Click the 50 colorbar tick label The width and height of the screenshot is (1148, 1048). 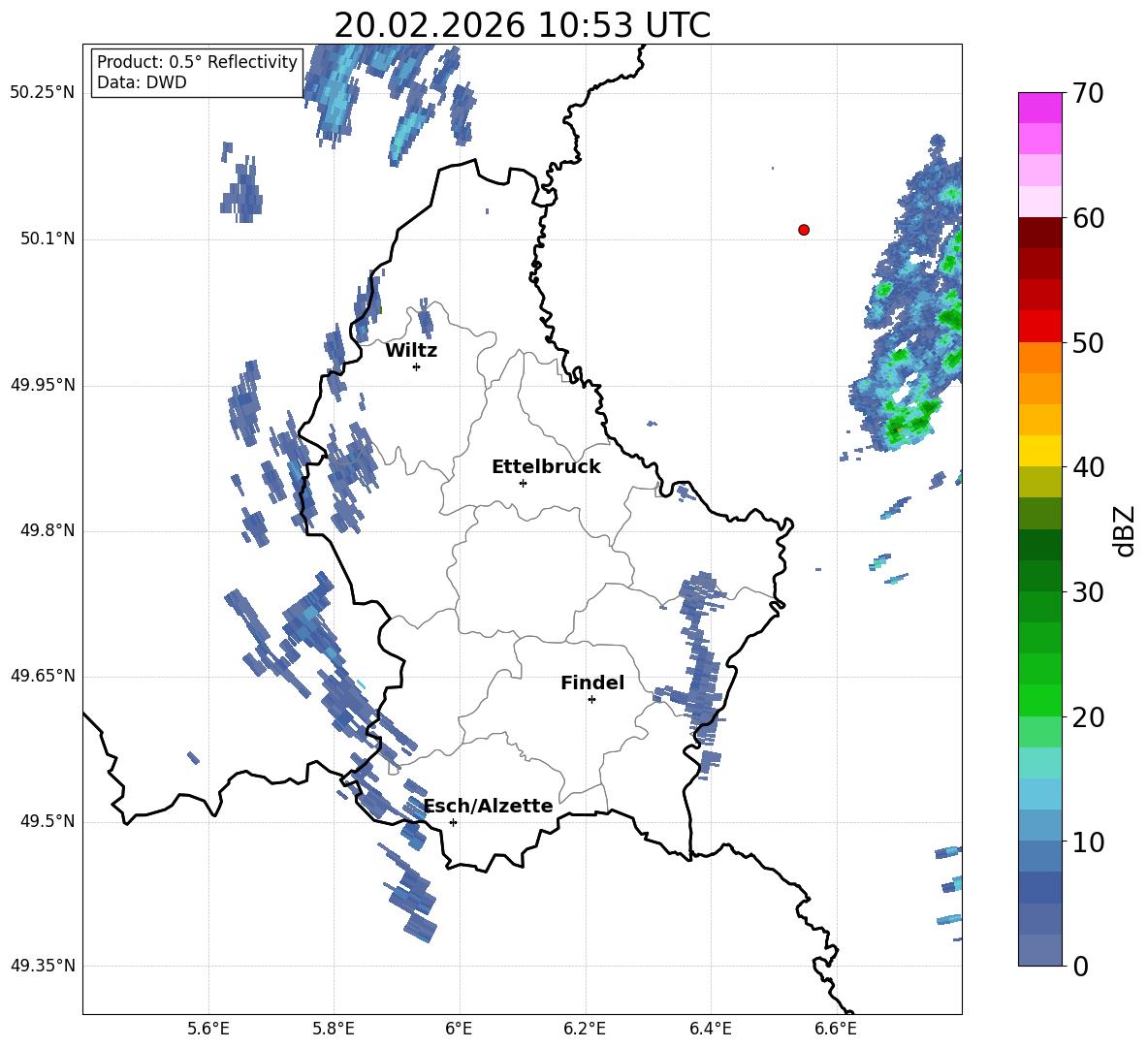pos(1088,343)
